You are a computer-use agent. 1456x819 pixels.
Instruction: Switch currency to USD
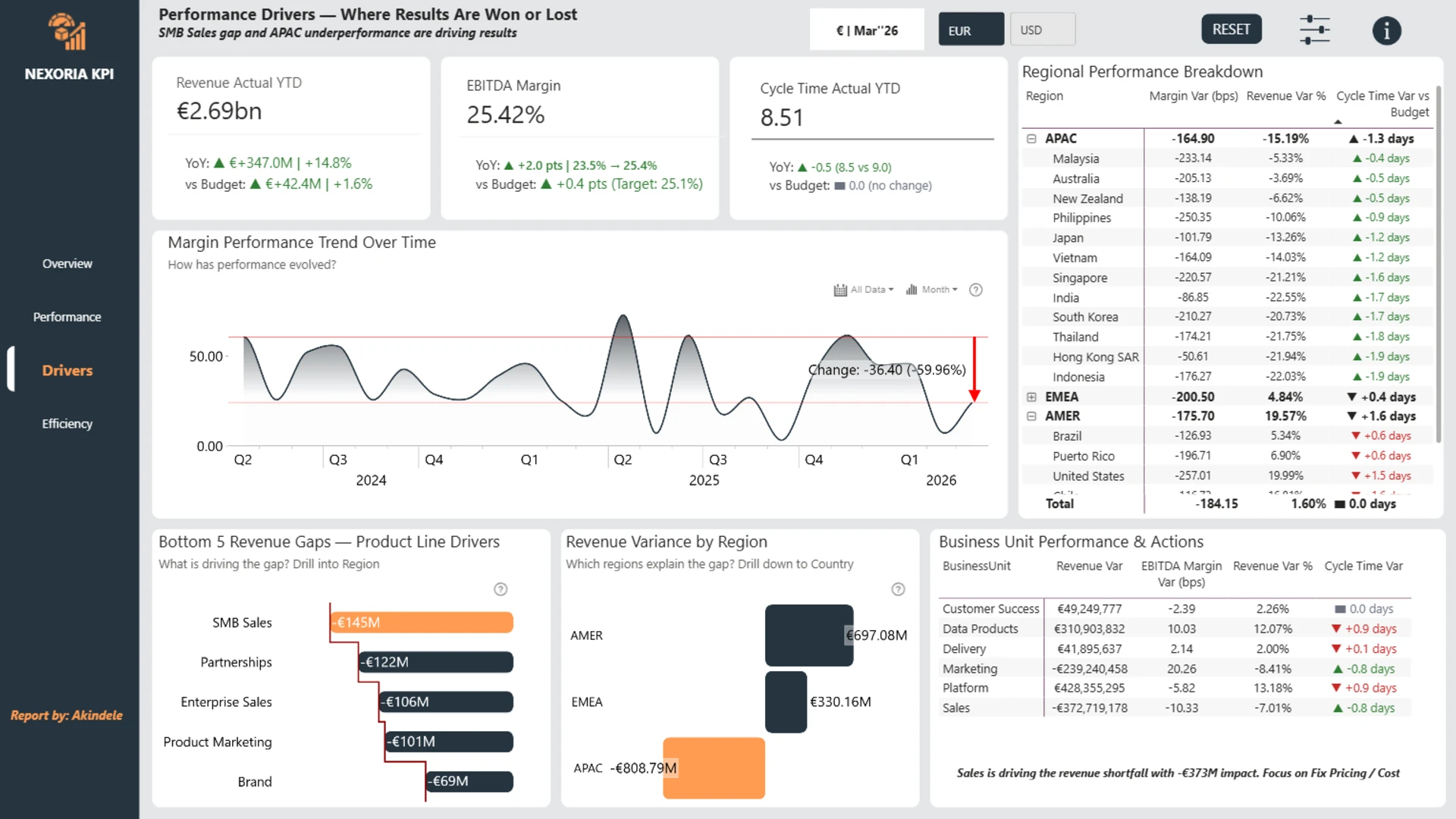tap(1042, 30)
